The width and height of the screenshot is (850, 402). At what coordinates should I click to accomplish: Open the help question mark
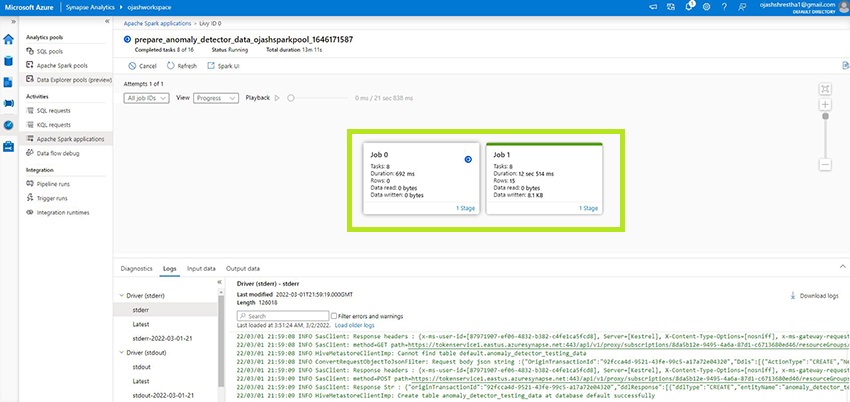coord(724,7)
